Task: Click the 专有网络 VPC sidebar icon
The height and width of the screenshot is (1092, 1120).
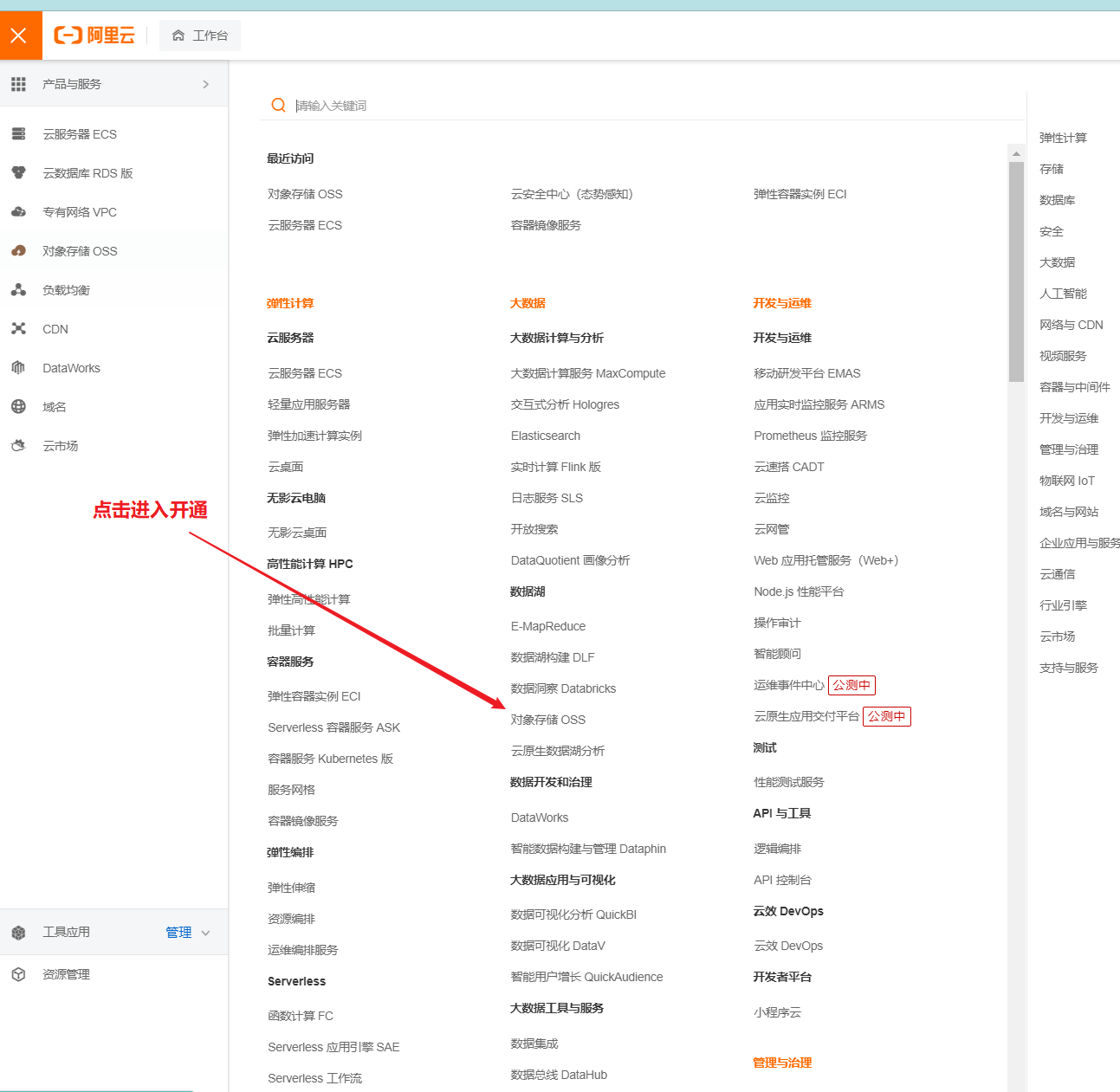Action: coord(19,211)
